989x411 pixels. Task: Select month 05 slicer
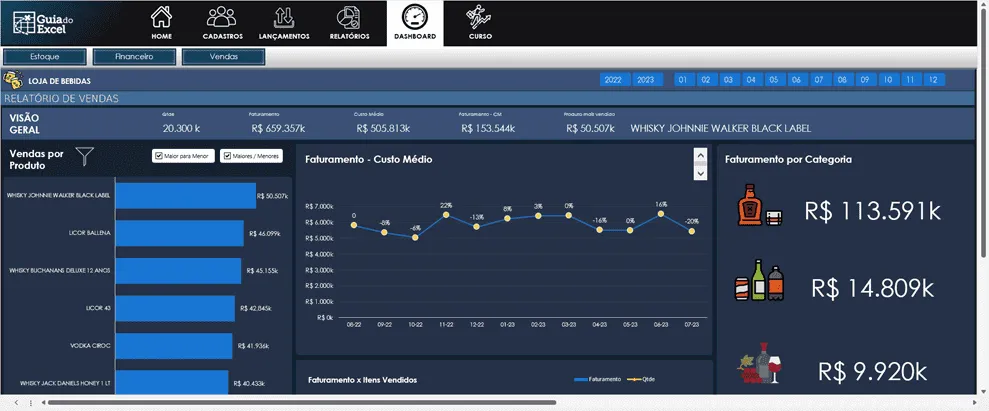(774, 80)
